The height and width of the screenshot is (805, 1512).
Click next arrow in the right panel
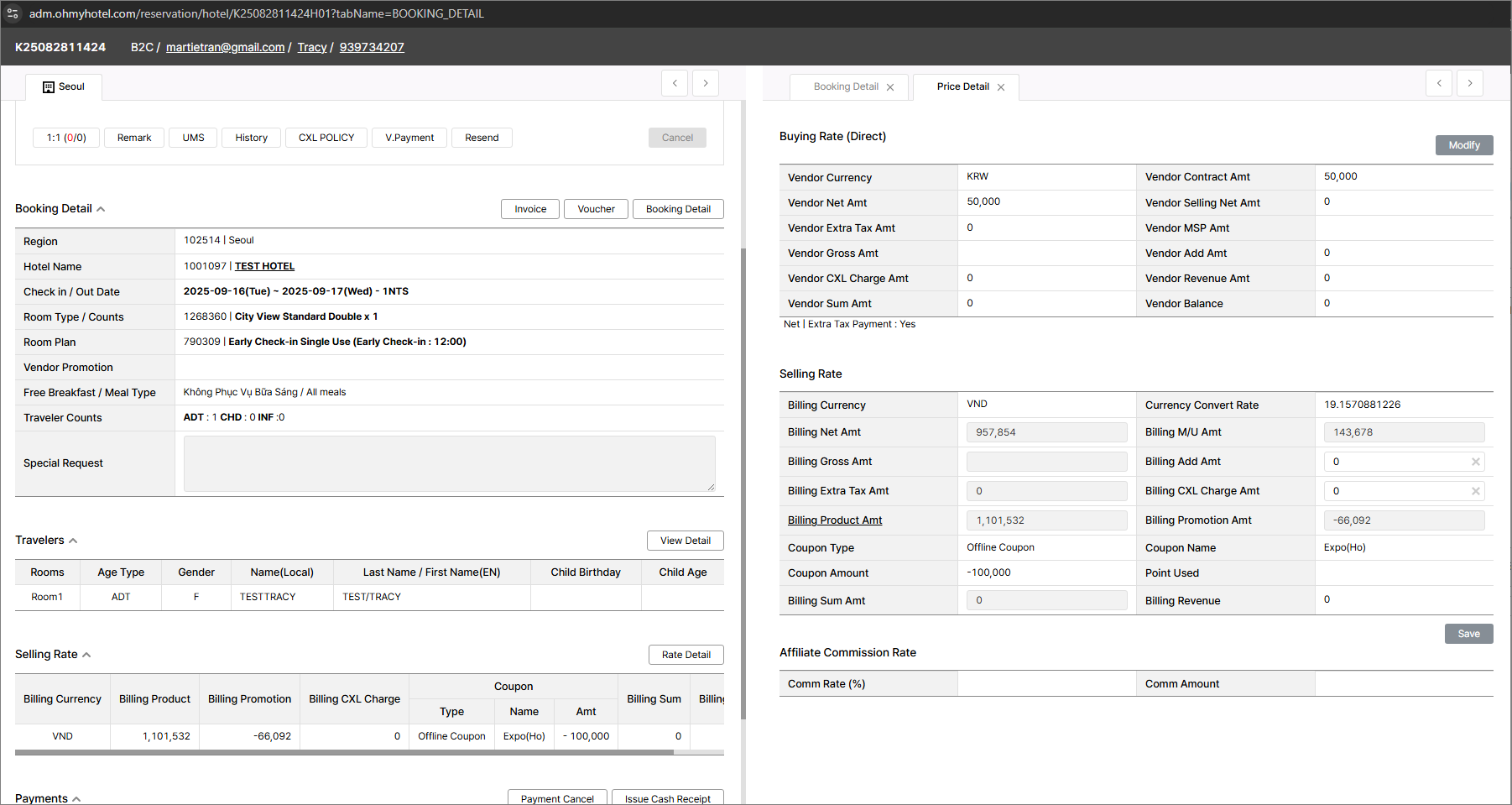(x=1470, y=83)
